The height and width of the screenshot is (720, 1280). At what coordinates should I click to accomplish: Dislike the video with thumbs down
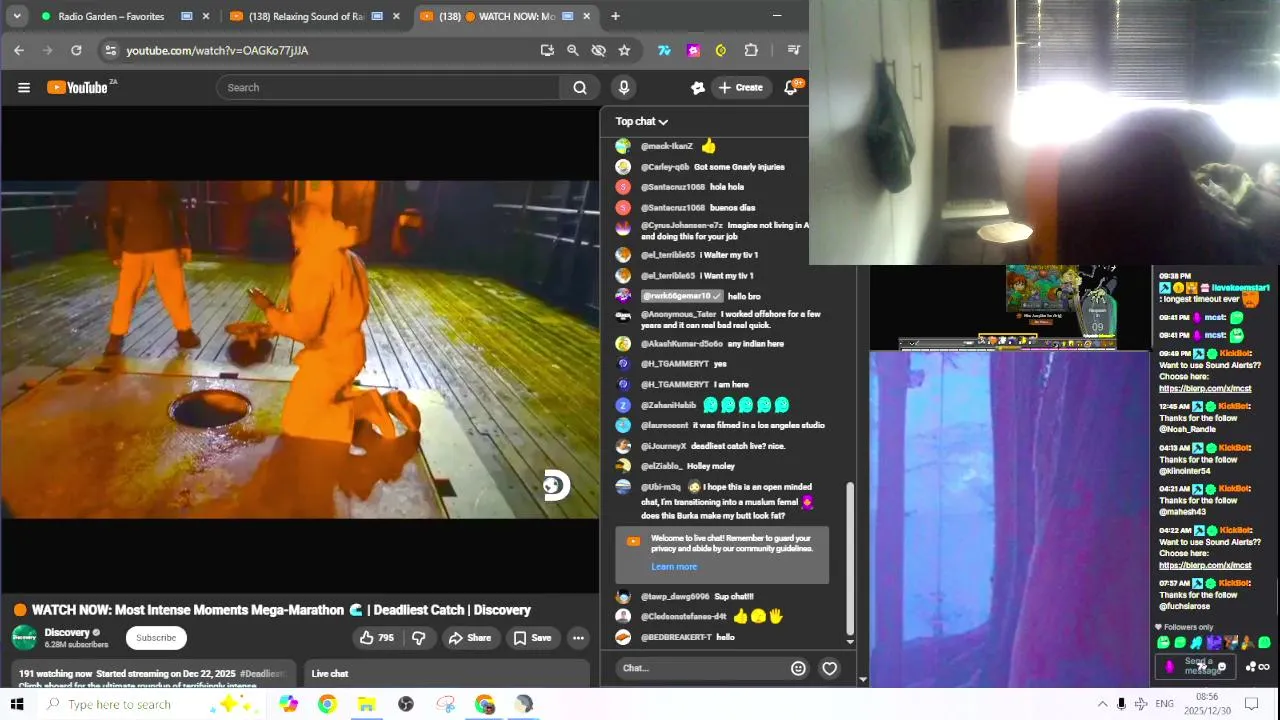click(419, 638)
